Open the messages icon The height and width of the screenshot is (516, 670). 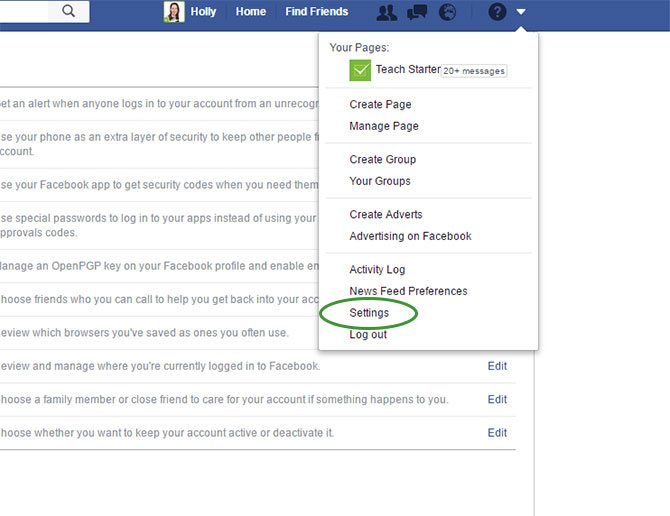pos(417,12)
